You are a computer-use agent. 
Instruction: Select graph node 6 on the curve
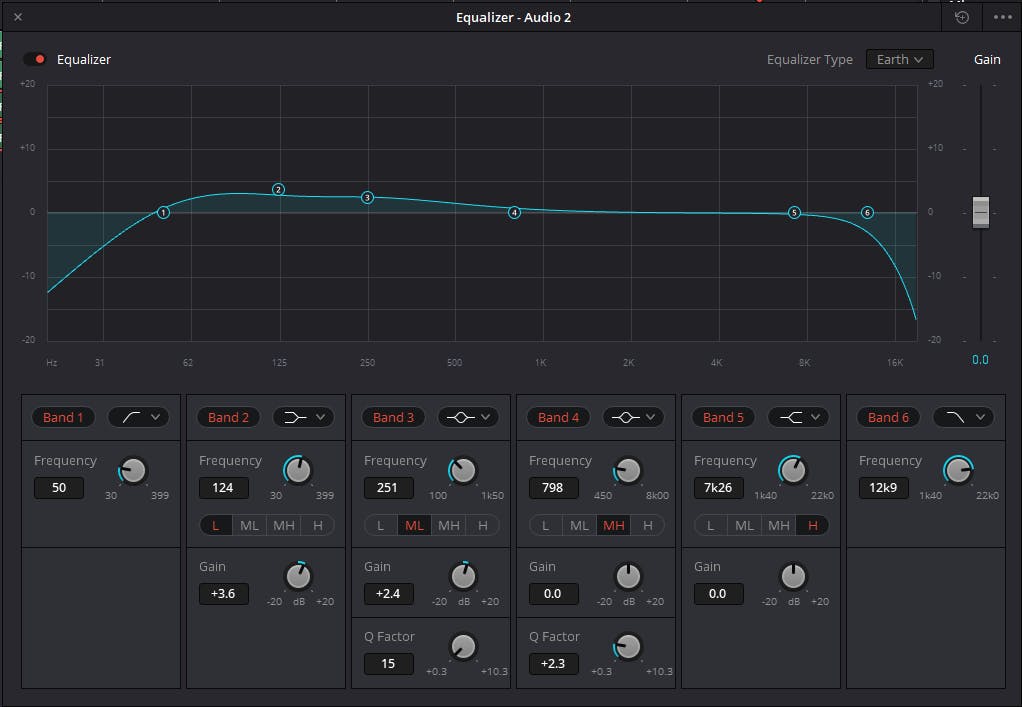point(867,212)
